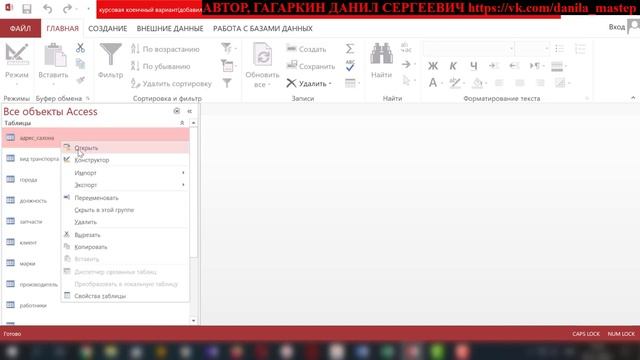The width and height of the screenshot is (640, 360).
Task: Click the fill color bucket icon
Action: click(477, 83)
